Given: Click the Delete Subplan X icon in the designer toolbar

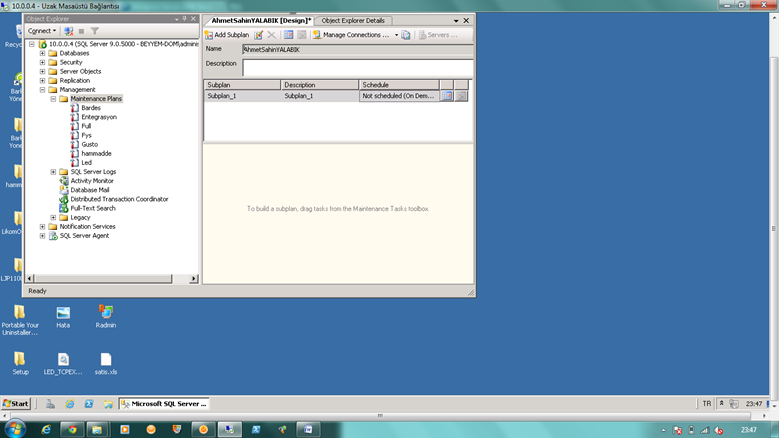Looking at the screenshot, I should (x=271, y=35).
